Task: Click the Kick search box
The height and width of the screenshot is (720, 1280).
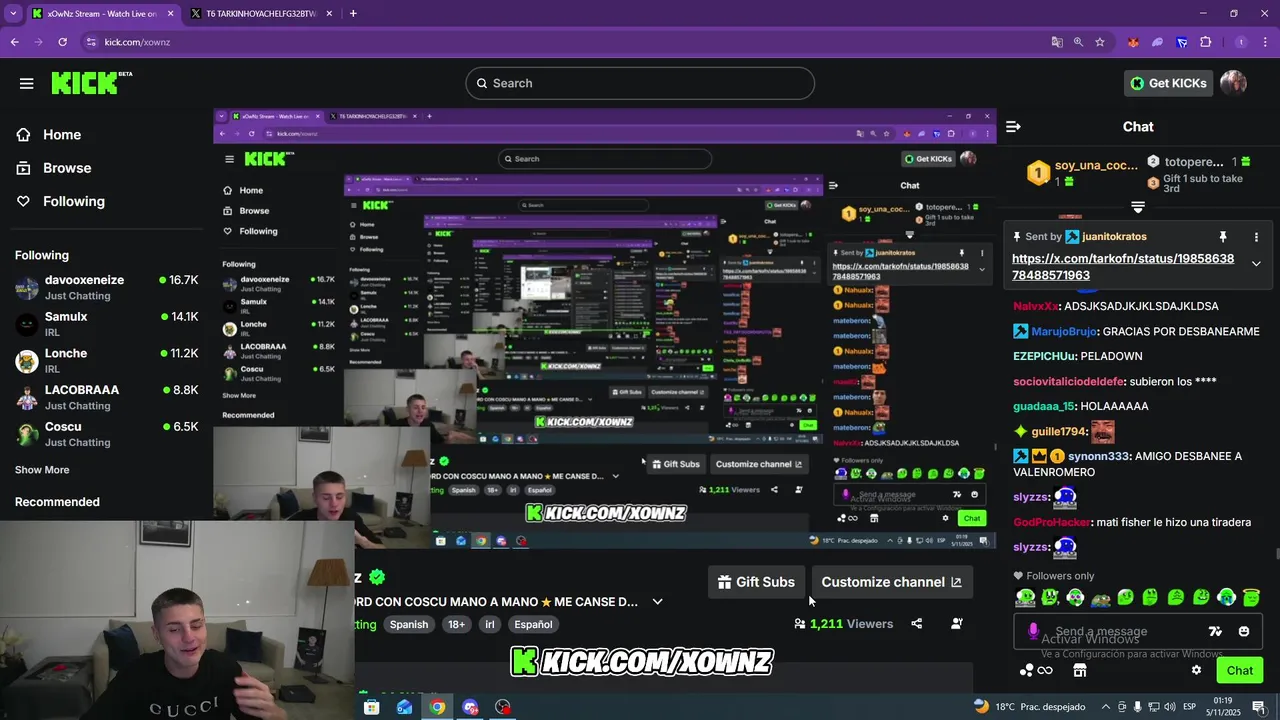Action: click(x=640, y=83)
